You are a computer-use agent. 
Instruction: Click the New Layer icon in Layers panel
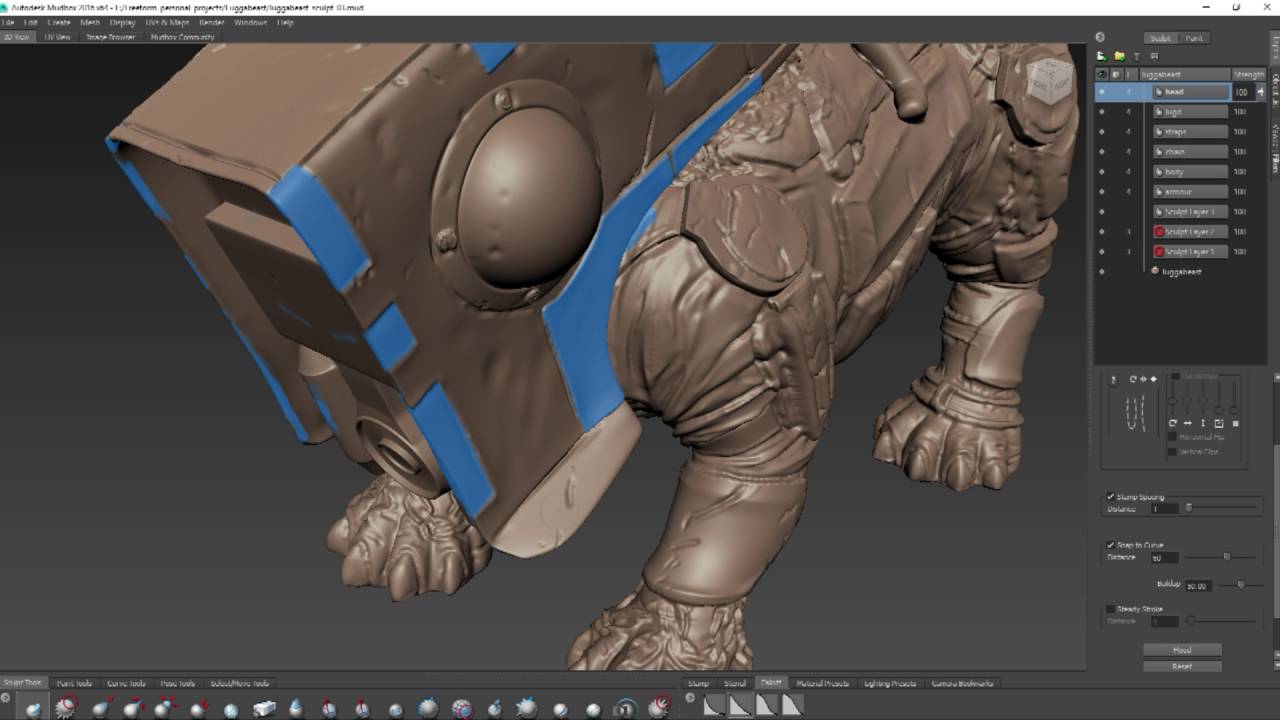[1101, 56]
